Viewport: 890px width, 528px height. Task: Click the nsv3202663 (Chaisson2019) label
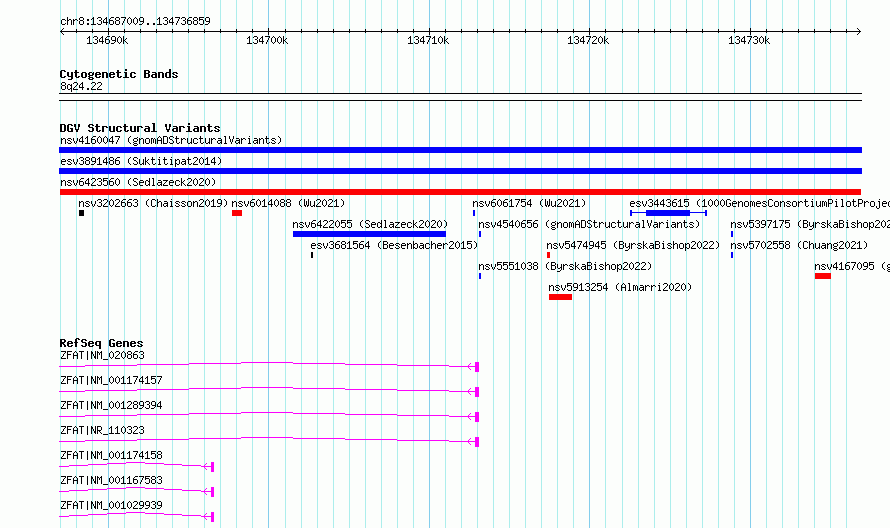pos(153,203)
